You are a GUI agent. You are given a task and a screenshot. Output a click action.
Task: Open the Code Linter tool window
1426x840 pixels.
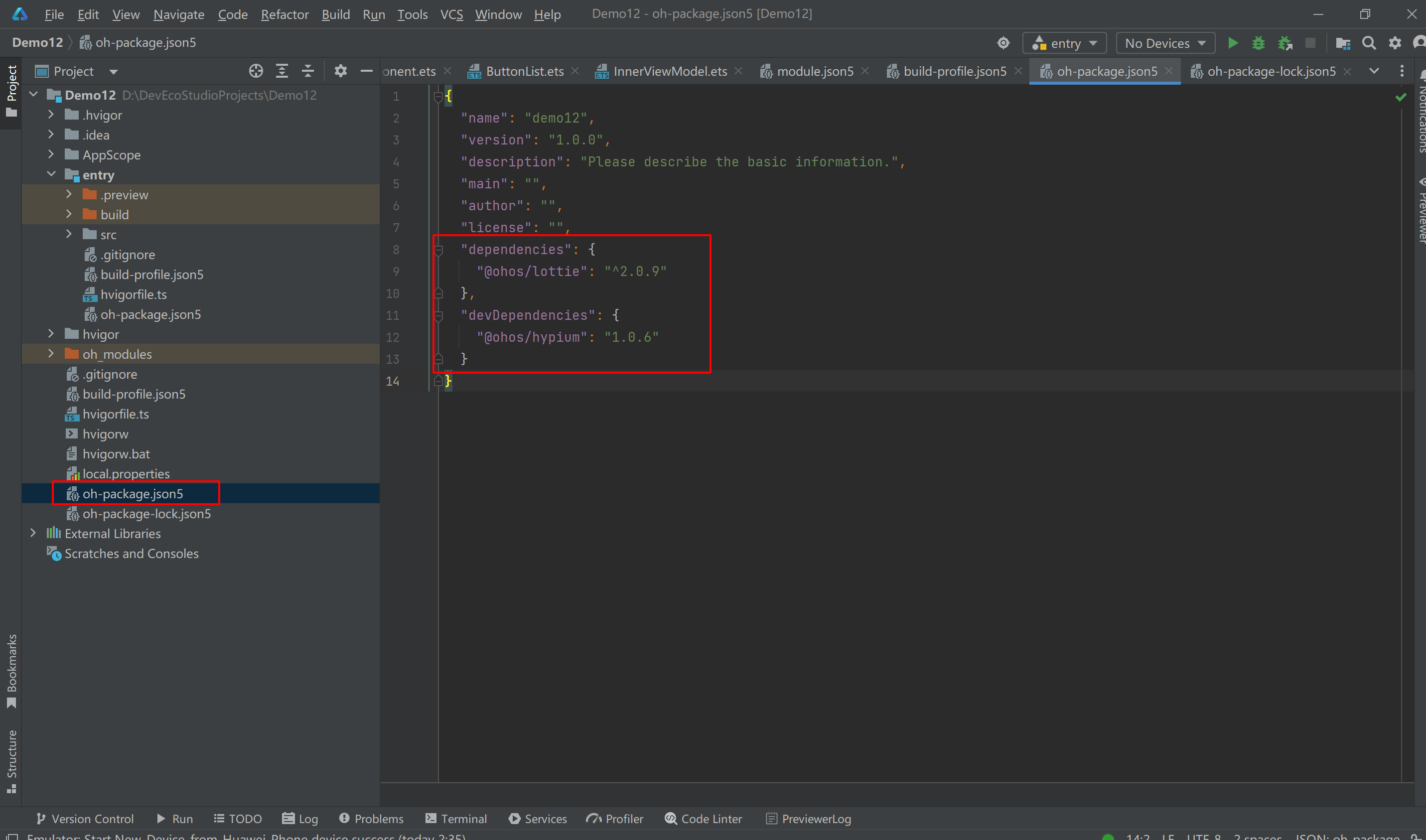703,819
